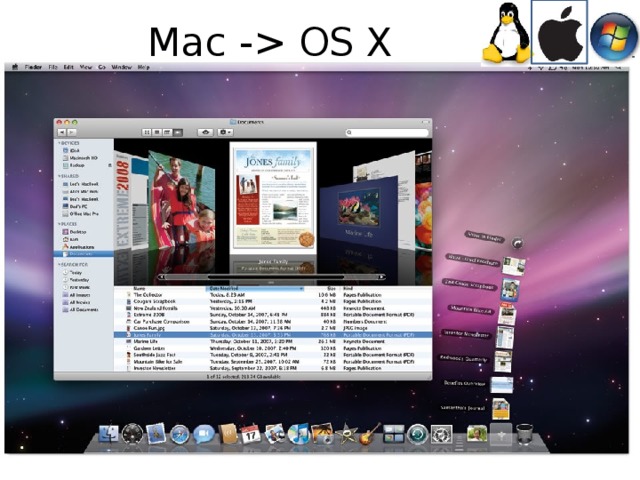The image size is (640, 480).
Task: Open the Finder menu
Action: (x=33, y=67)
